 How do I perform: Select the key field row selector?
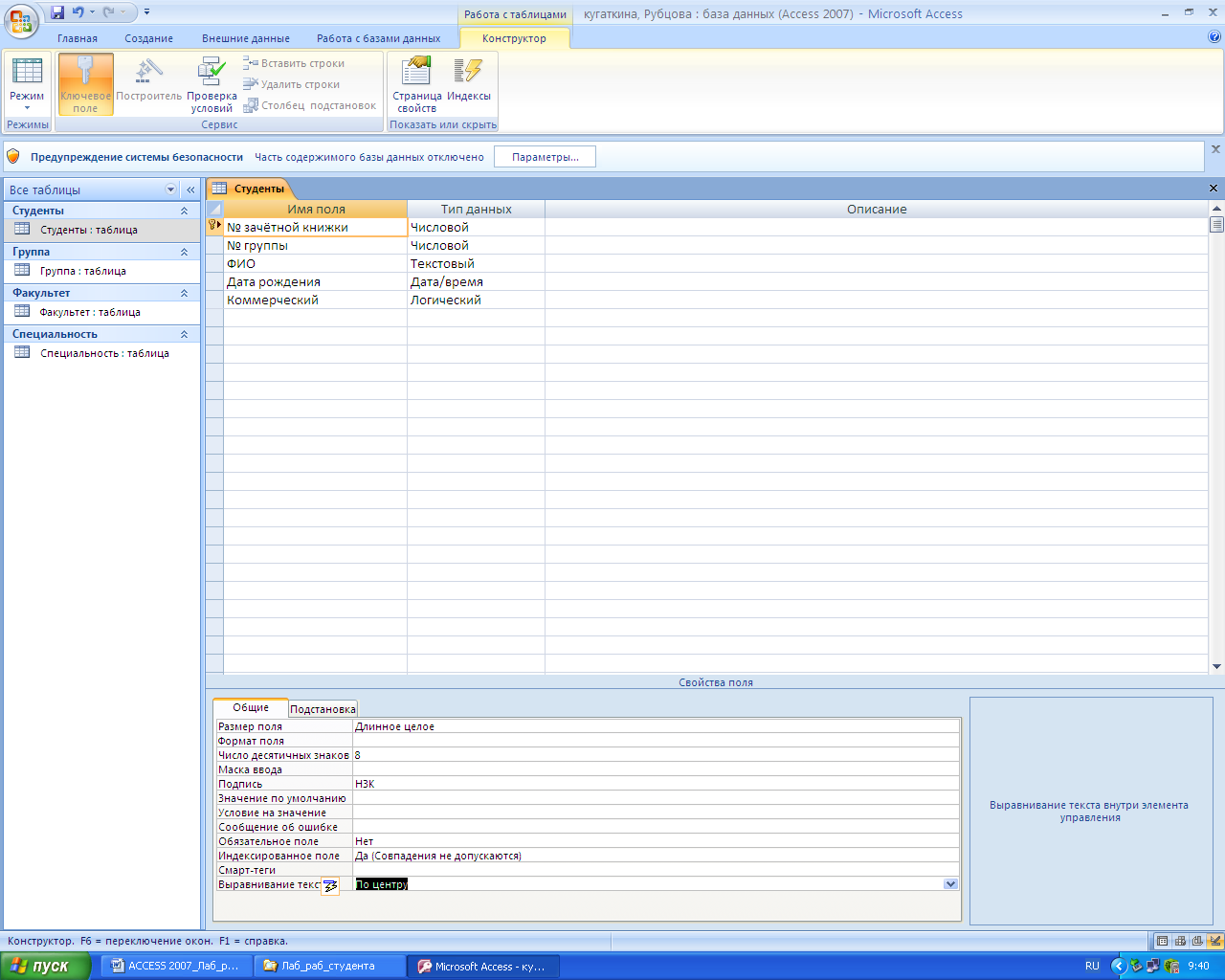pyautogui.click(x=214, y=228)
